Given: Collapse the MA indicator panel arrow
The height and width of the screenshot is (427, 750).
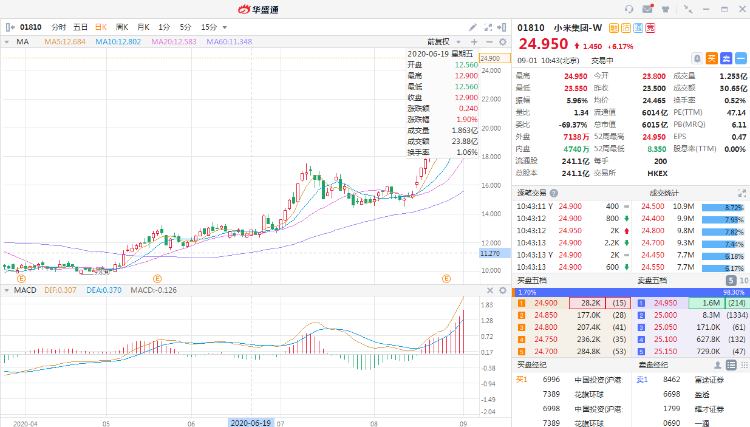Looking at the screenshot, I should 7,42.
